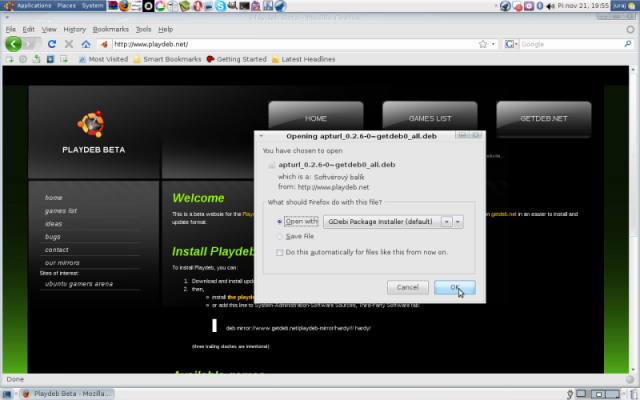The height and width of the screenshot is (400, 640).
Task: Open the Ubuntu logo main menu
Action: pyautogui.click(x=9, y=6)
